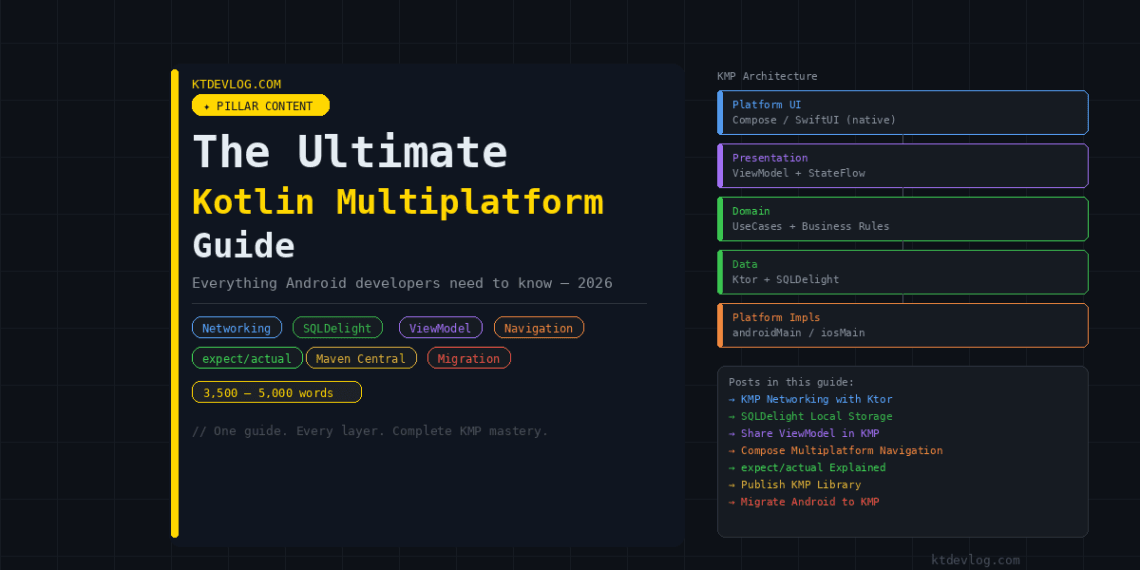Click the 'Guide' title word
Screen dimensions: 1140x570
(x=244, y=245)
